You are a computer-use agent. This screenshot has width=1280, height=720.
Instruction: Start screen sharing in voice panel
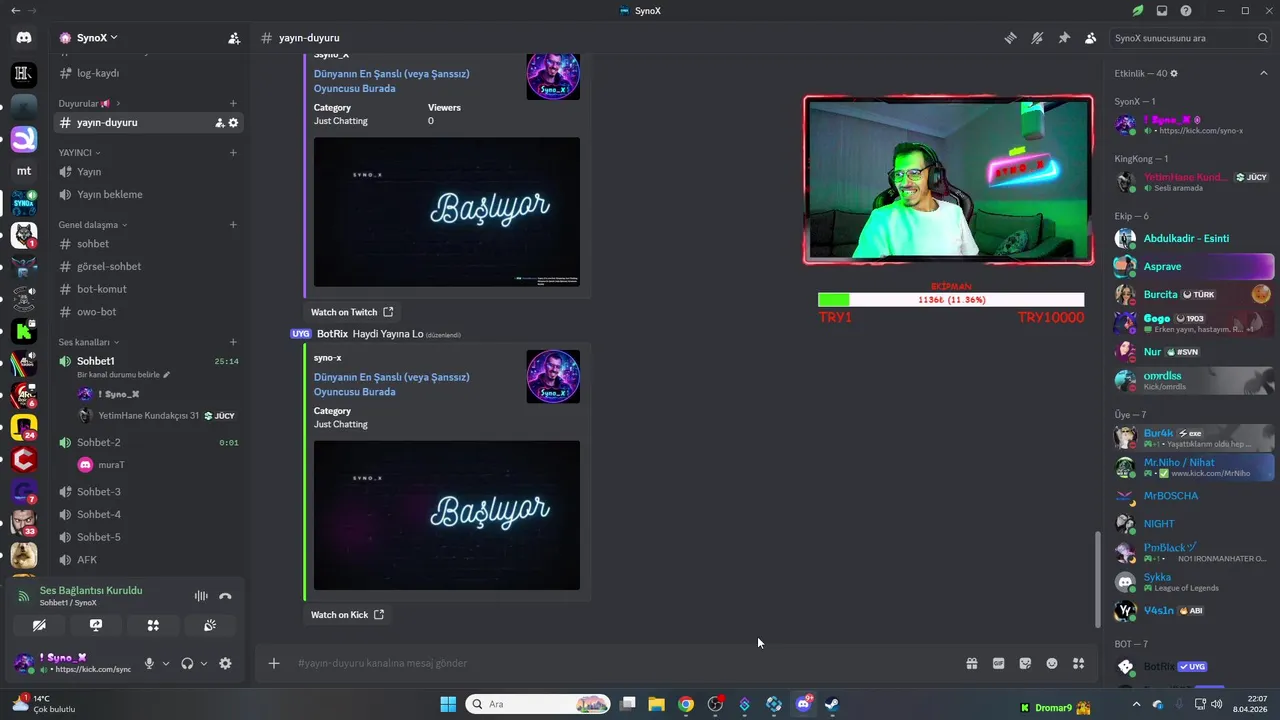[x=96, y=625]
